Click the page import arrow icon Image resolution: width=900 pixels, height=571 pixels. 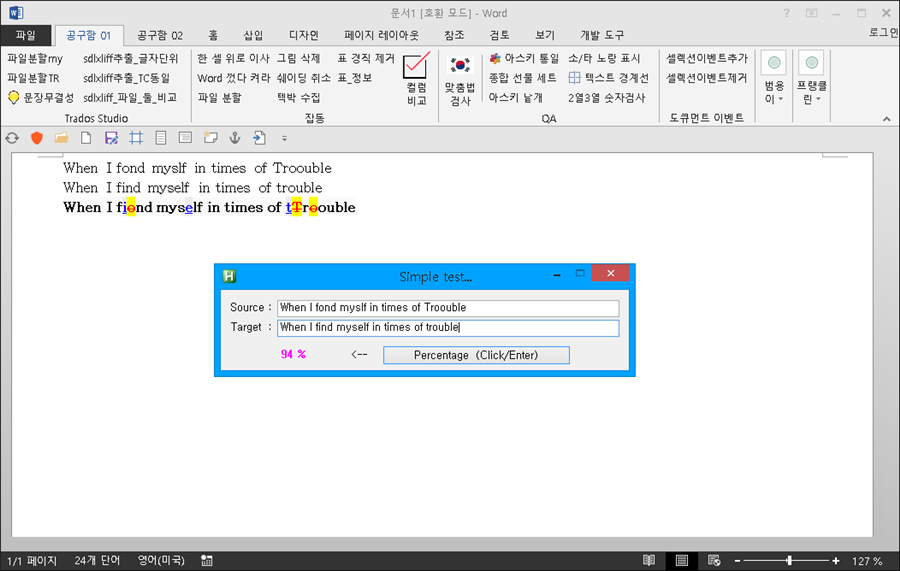pyautogui.click(x=259, y=138)
